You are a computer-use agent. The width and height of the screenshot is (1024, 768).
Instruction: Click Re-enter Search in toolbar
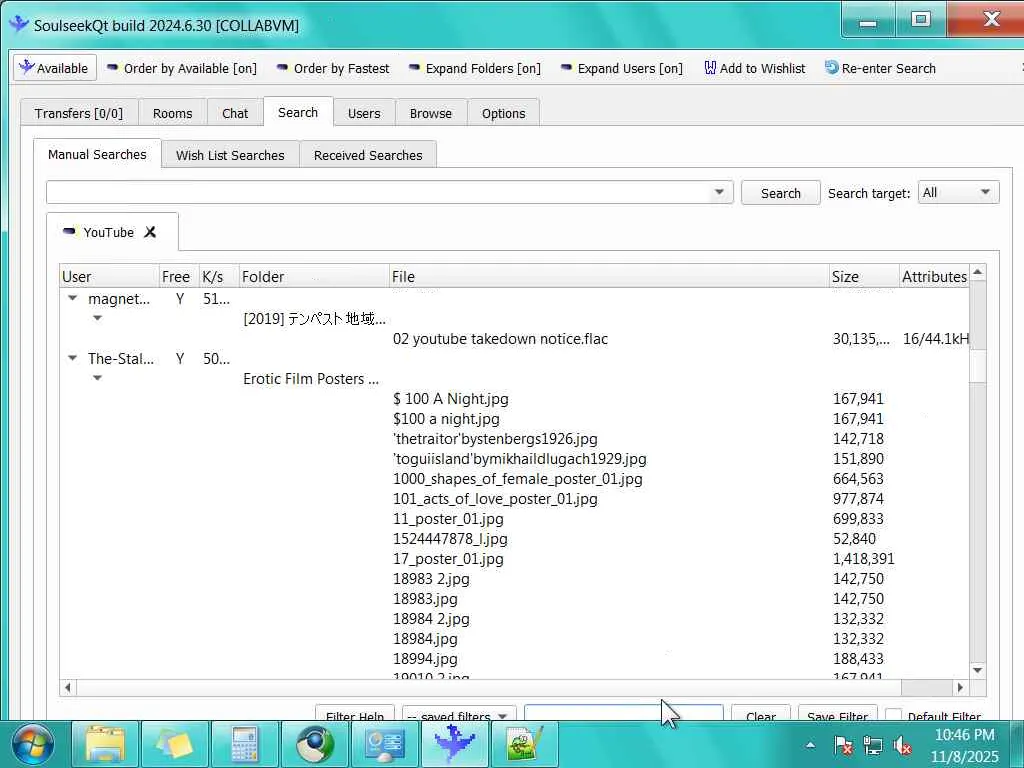pos(880,69)
